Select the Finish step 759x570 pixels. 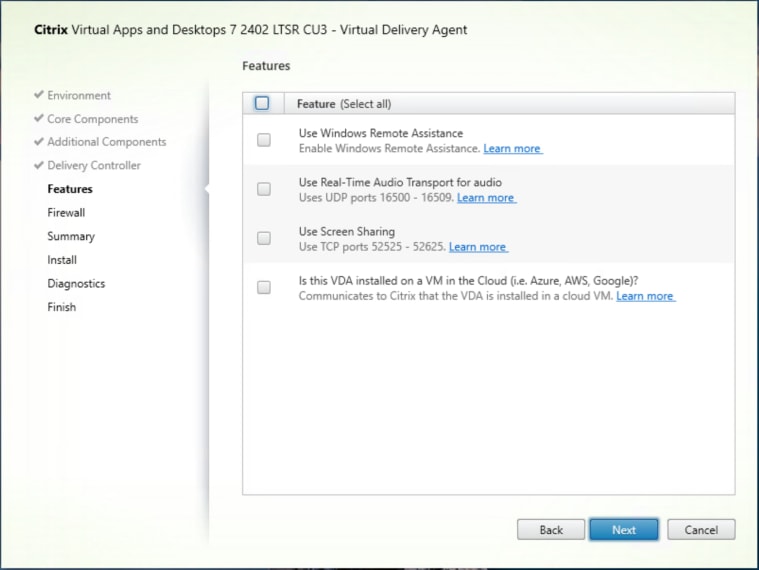[61, 307]
